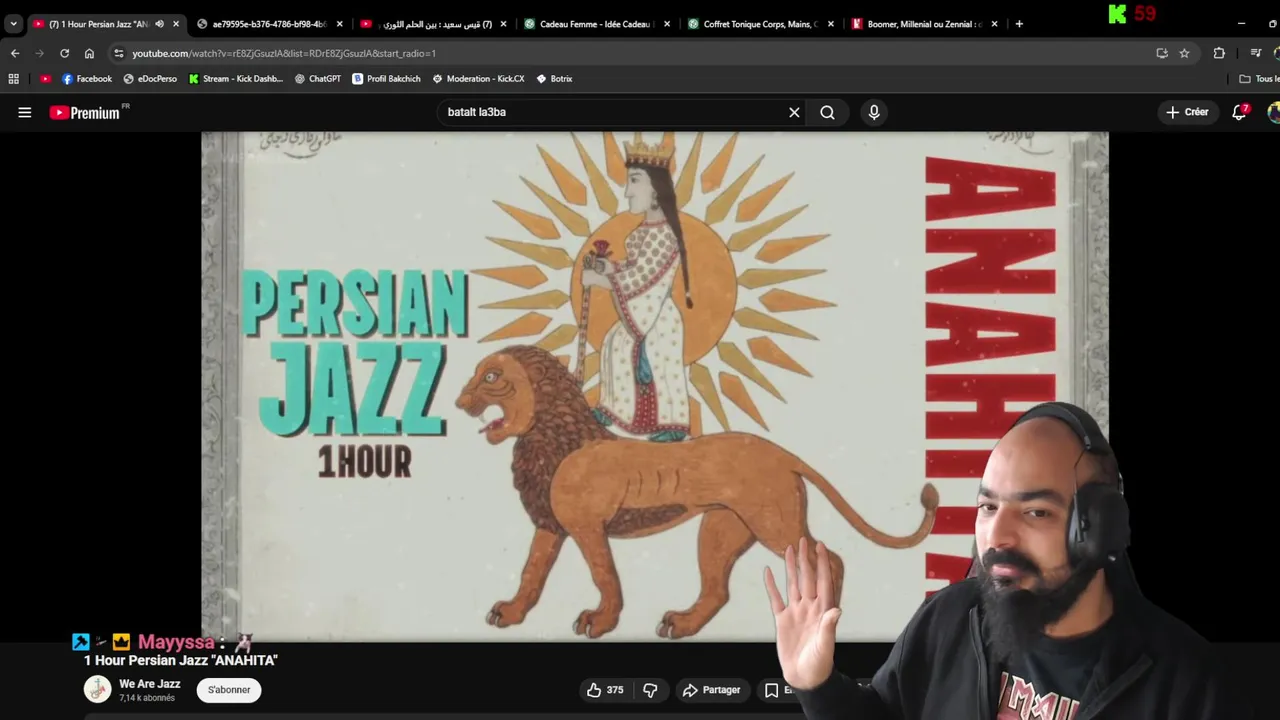Image resolution: width=1280 pixels, height=720 pixels.
Task: Go back with browser back arrow
Action: (x=15, y=53)
